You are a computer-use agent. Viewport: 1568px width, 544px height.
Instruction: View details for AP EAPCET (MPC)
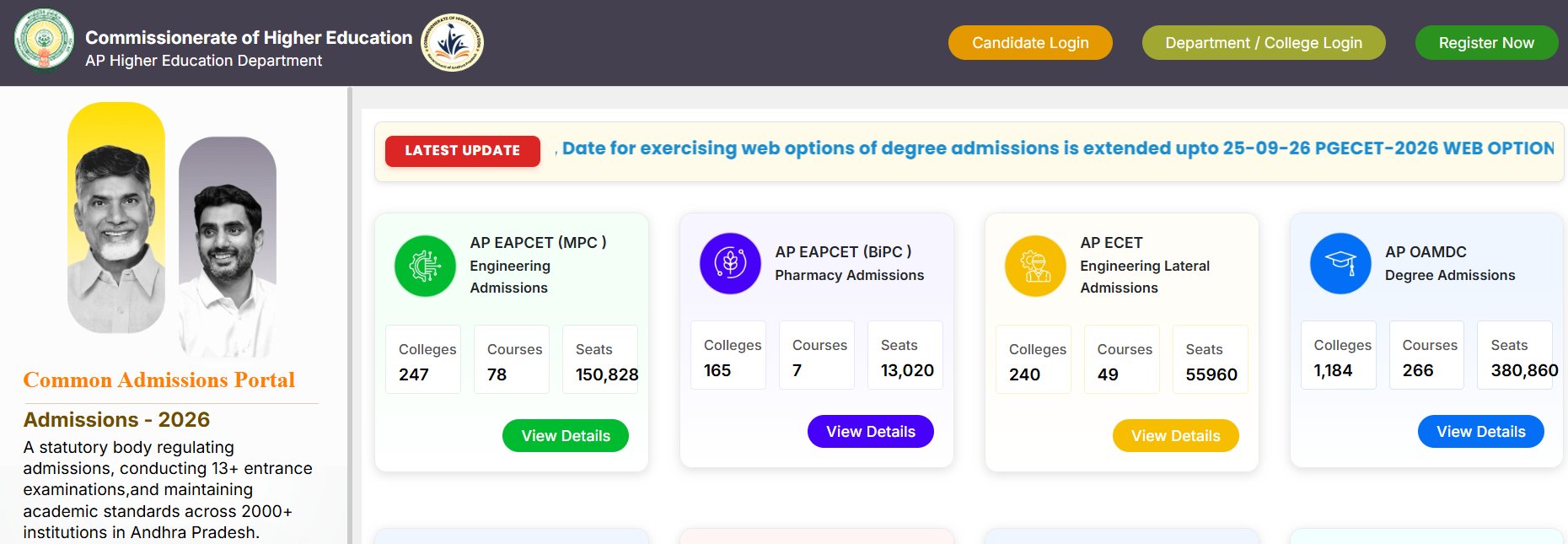[x=566, y=436]
